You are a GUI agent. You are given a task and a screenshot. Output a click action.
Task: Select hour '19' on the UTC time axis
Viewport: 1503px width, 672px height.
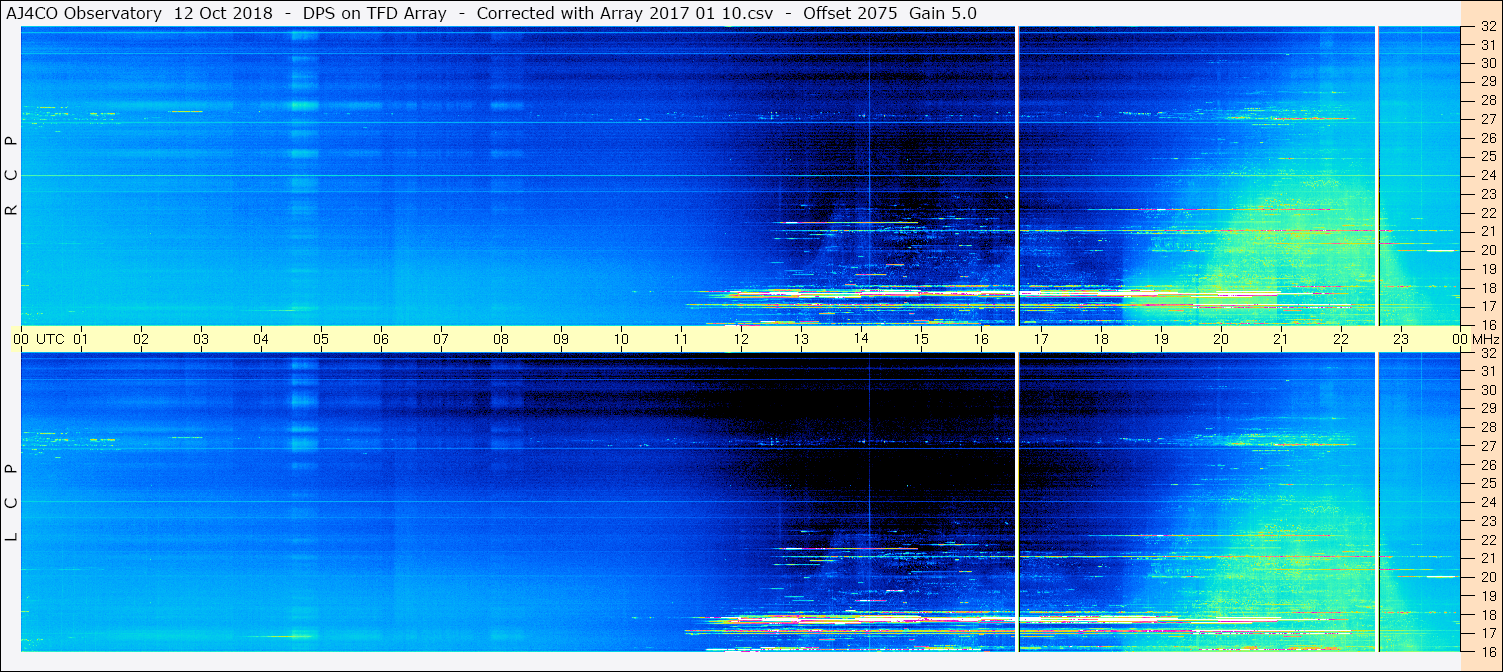(1161, 339)
